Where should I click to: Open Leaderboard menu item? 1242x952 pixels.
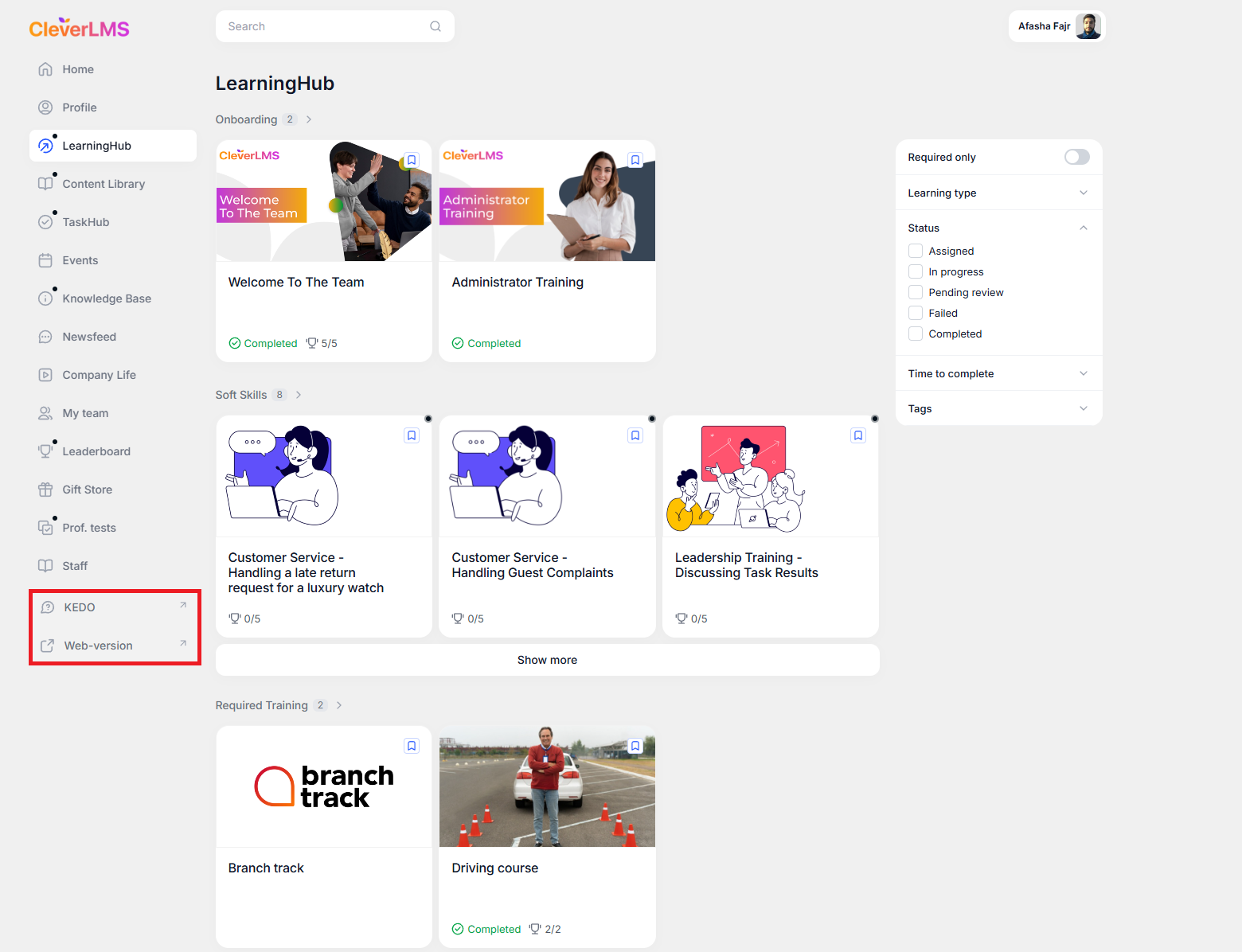(x=113, y=451)
